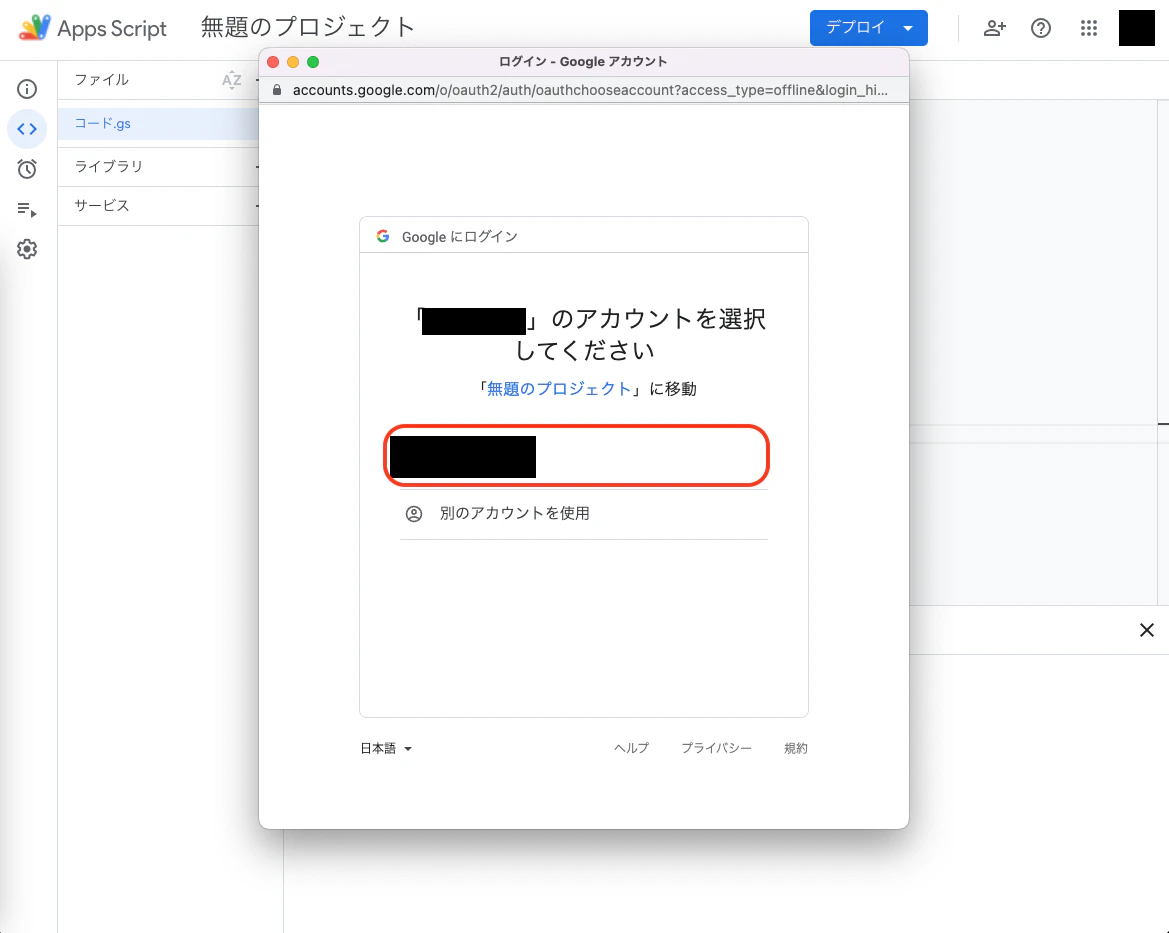Open the Google apps launcher grid
Viewport: 1169px width, 933px height.
coord(1089,28)
